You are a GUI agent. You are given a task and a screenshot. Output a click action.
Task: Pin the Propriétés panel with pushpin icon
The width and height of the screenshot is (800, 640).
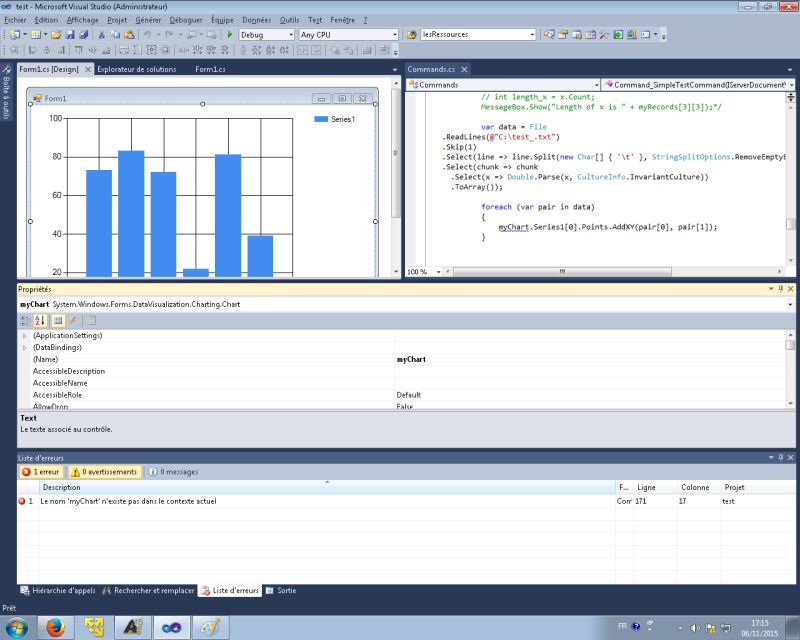point(781,289)
